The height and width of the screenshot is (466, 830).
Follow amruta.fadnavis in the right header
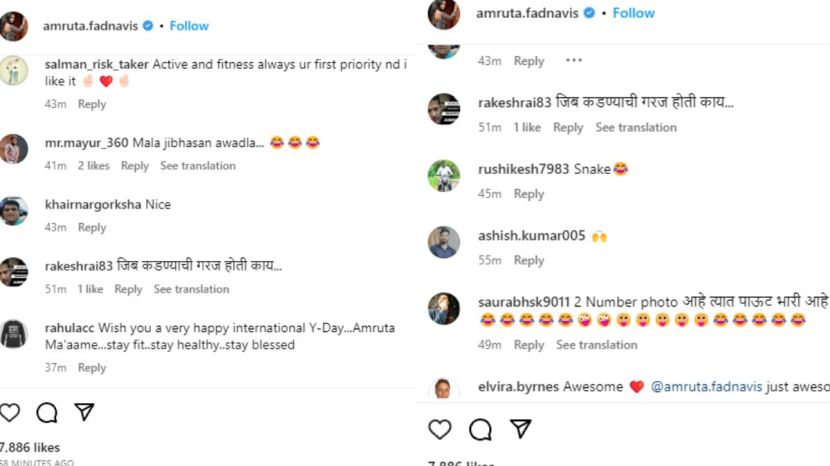[633, 13]
